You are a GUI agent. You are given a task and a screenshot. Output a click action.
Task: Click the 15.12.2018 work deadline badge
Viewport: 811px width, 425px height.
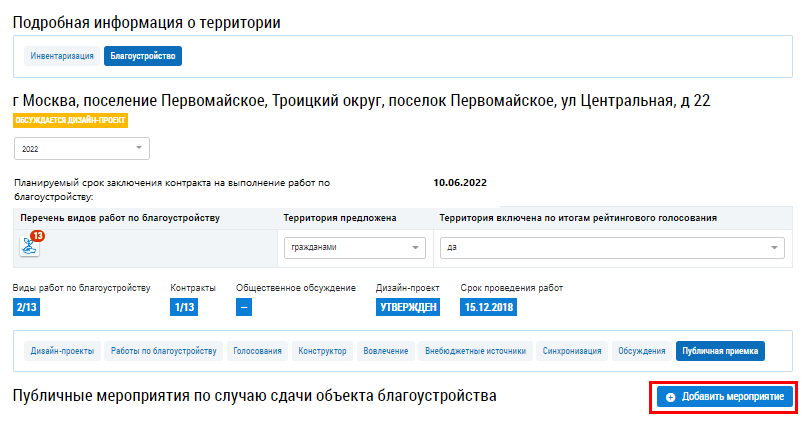tap(488, 307)
